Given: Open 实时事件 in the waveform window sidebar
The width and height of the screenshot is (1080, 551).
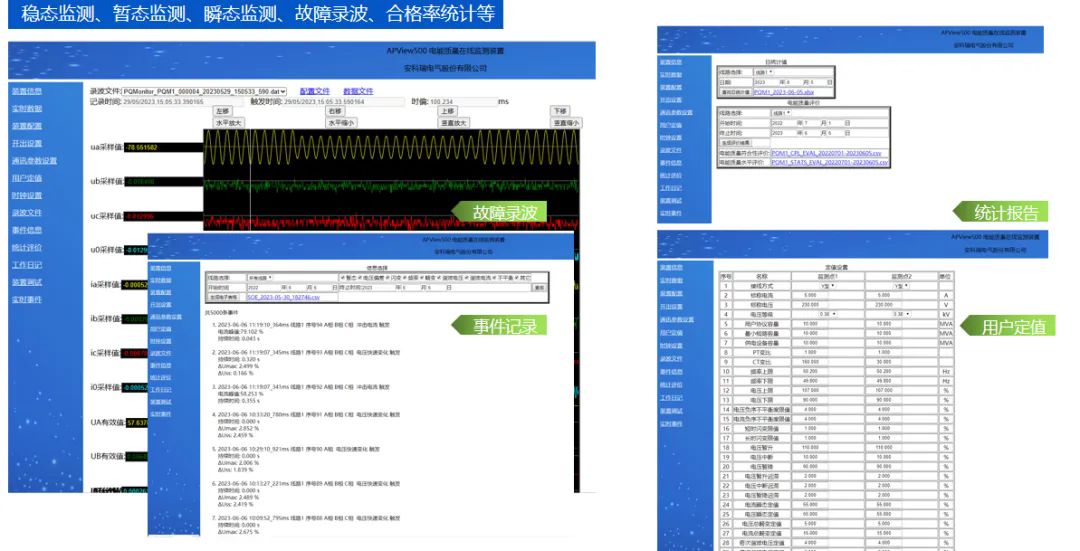Looking at the screenshot, I should [x=27, y=300].
